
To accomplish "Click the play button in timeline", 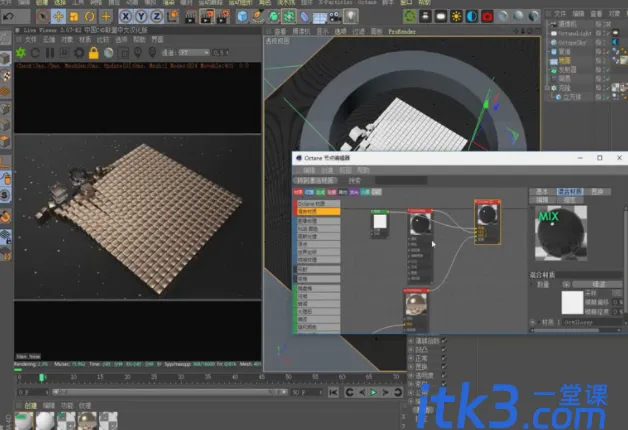I will pos(374,392).
